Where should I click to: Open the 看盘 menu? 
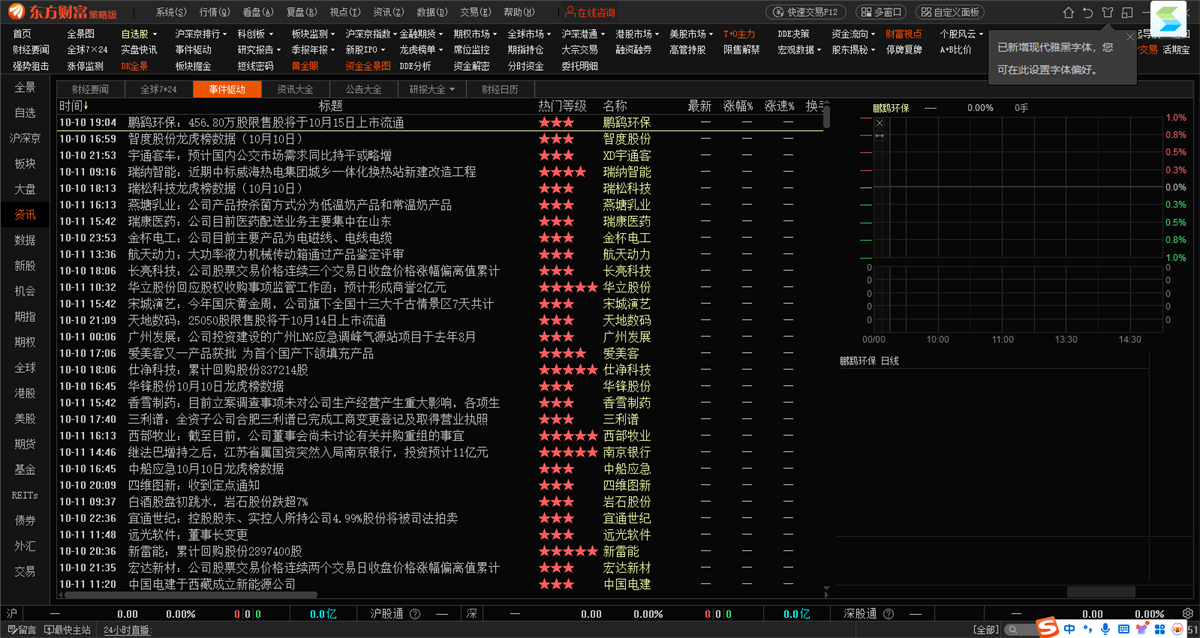click(257, 13)
